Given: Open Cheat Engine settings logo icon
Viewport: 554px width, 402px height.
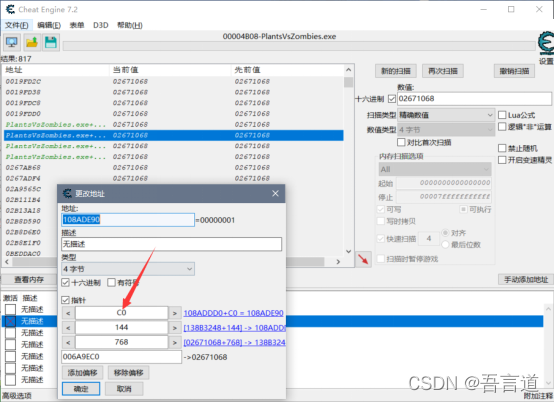Looking at the screenshot, I should (x=546, y=43).
